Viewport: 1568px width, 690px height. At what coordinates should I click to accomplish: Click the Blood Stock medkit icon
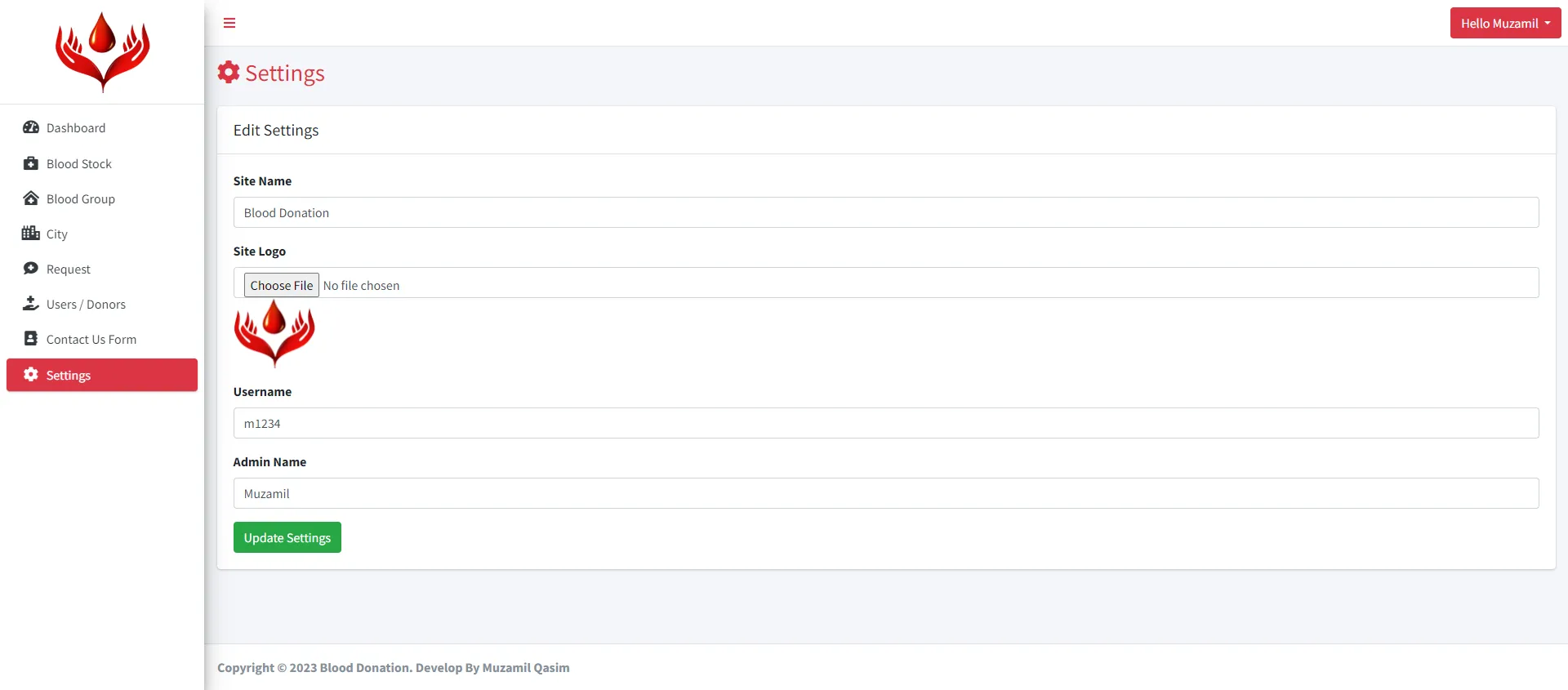pyautogui.click(x=31, y=163)
